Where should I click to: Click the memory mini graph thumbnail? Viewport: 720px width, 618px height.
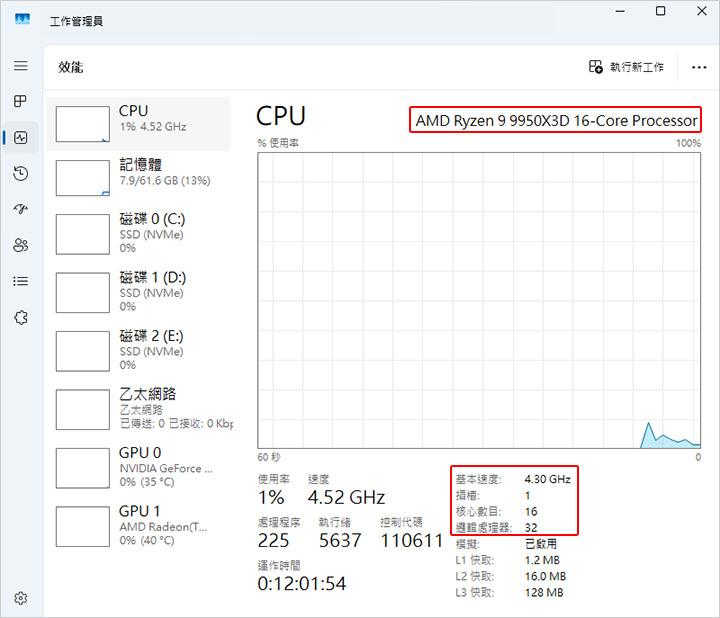pyautogui.click(x=83, y=178)
